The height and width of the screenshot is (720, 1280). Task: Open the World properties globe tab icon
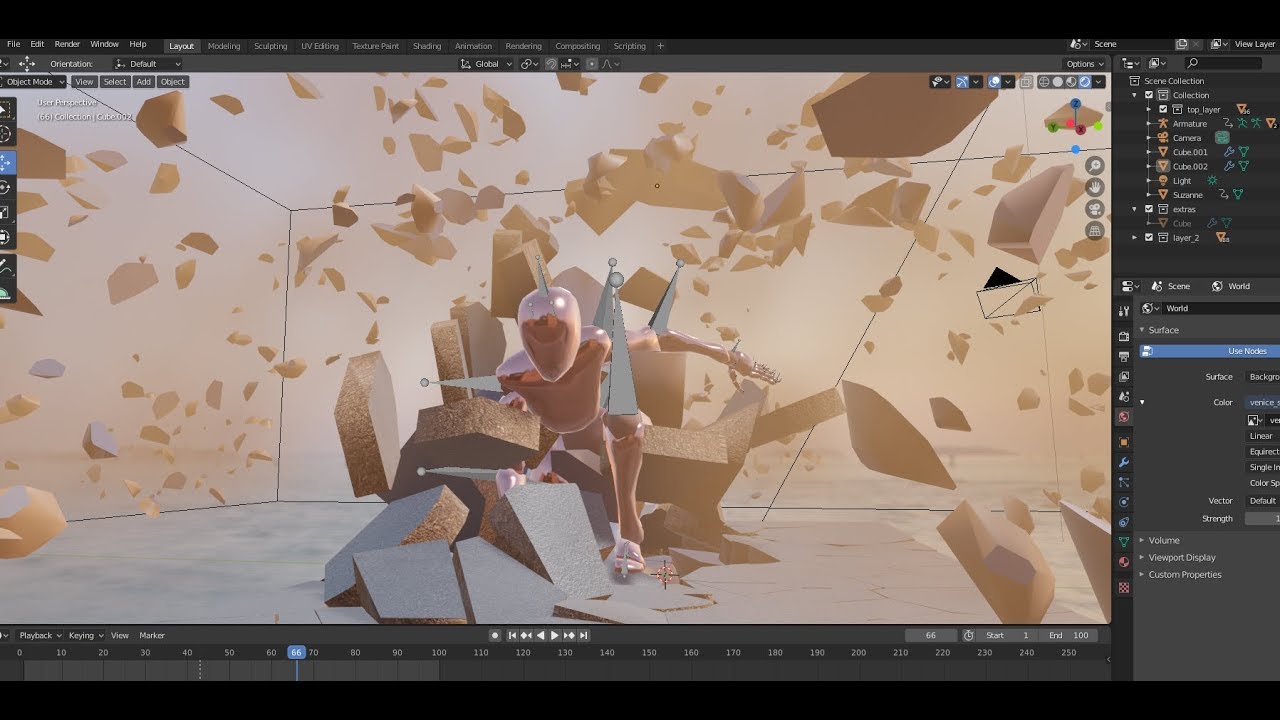(1124, 417)
